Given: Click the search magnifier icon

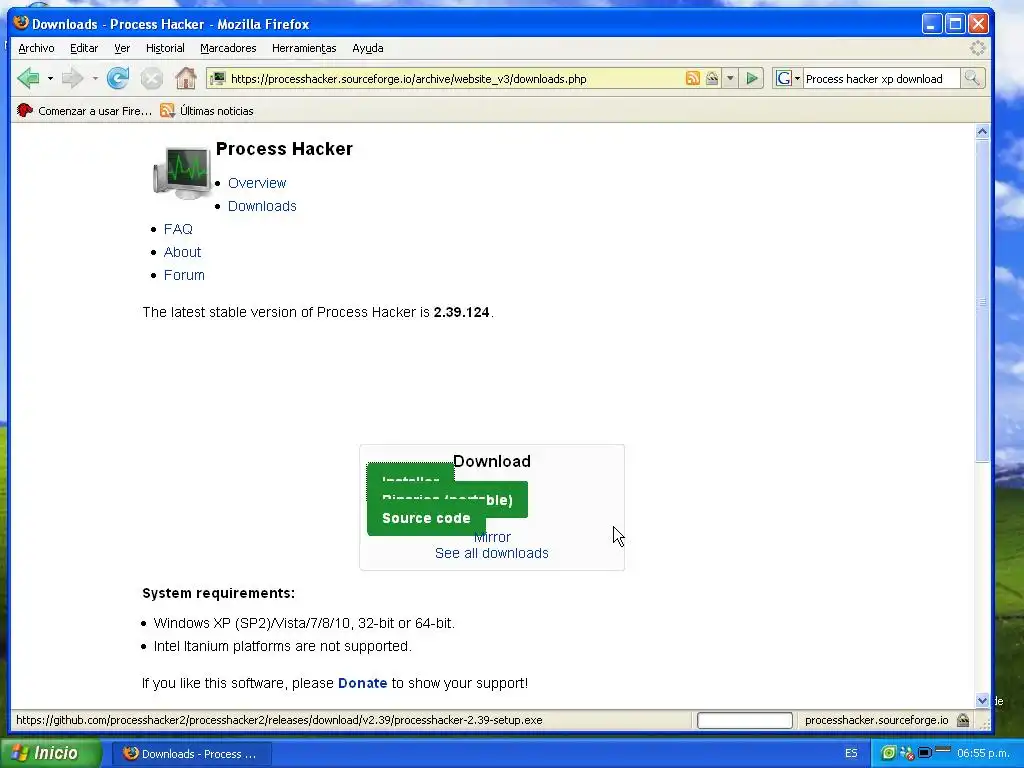Looking at the screenshot, I should (x=972, y=78).
